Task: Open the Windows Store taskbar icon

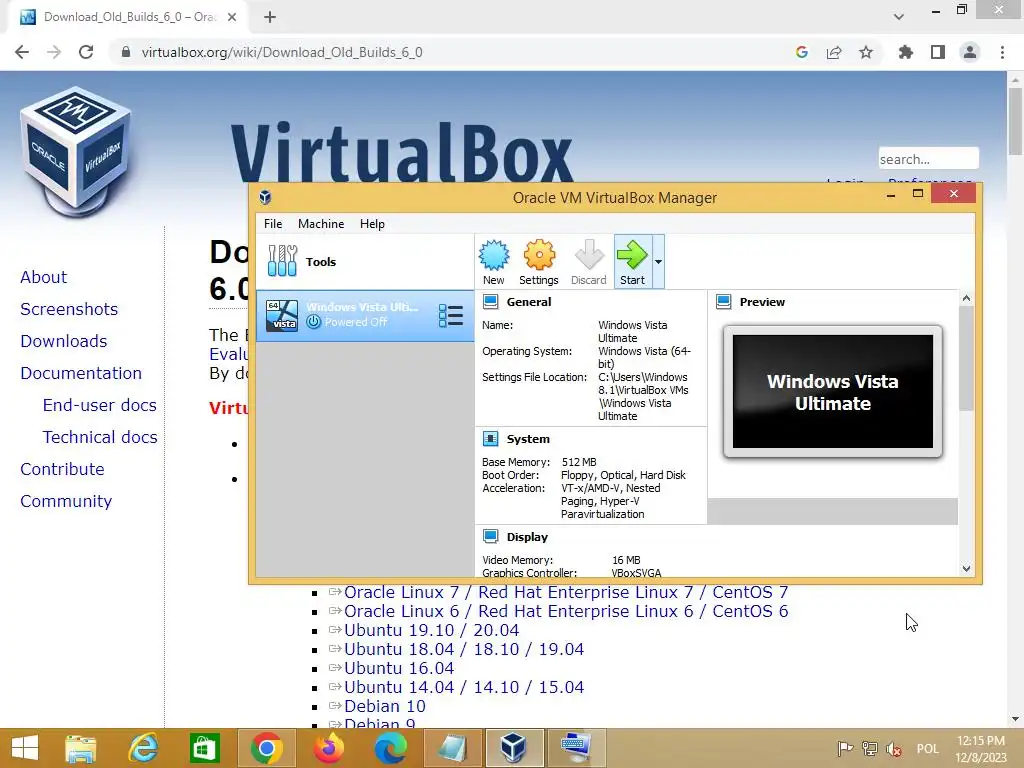Action: [204, 748]
